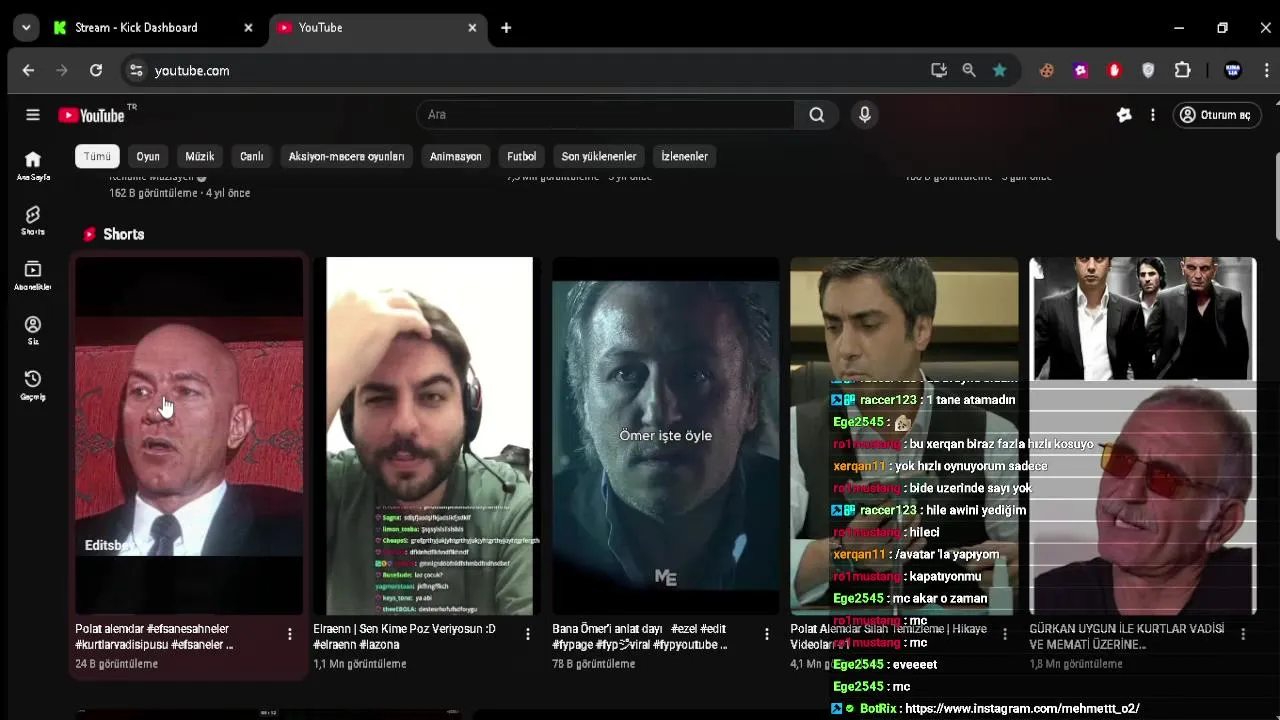The height and width of the screenshot is (720, 1280).
Task: Open Elraenn Sen Kime Poz Veriyosun title
Action: pos(405,637)
